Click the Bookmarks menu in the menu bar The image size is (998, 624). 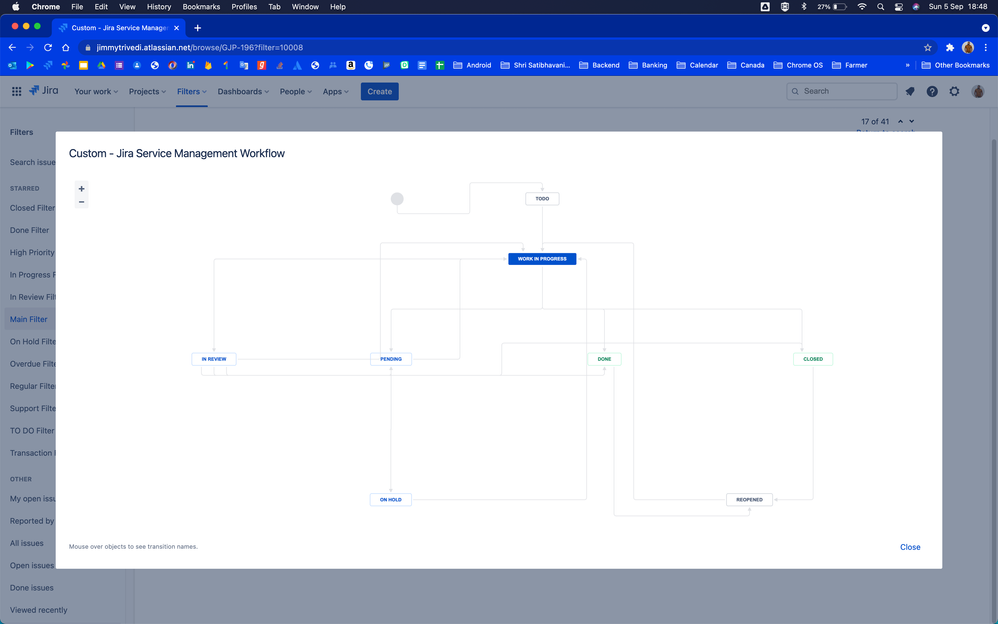point(201,6)
